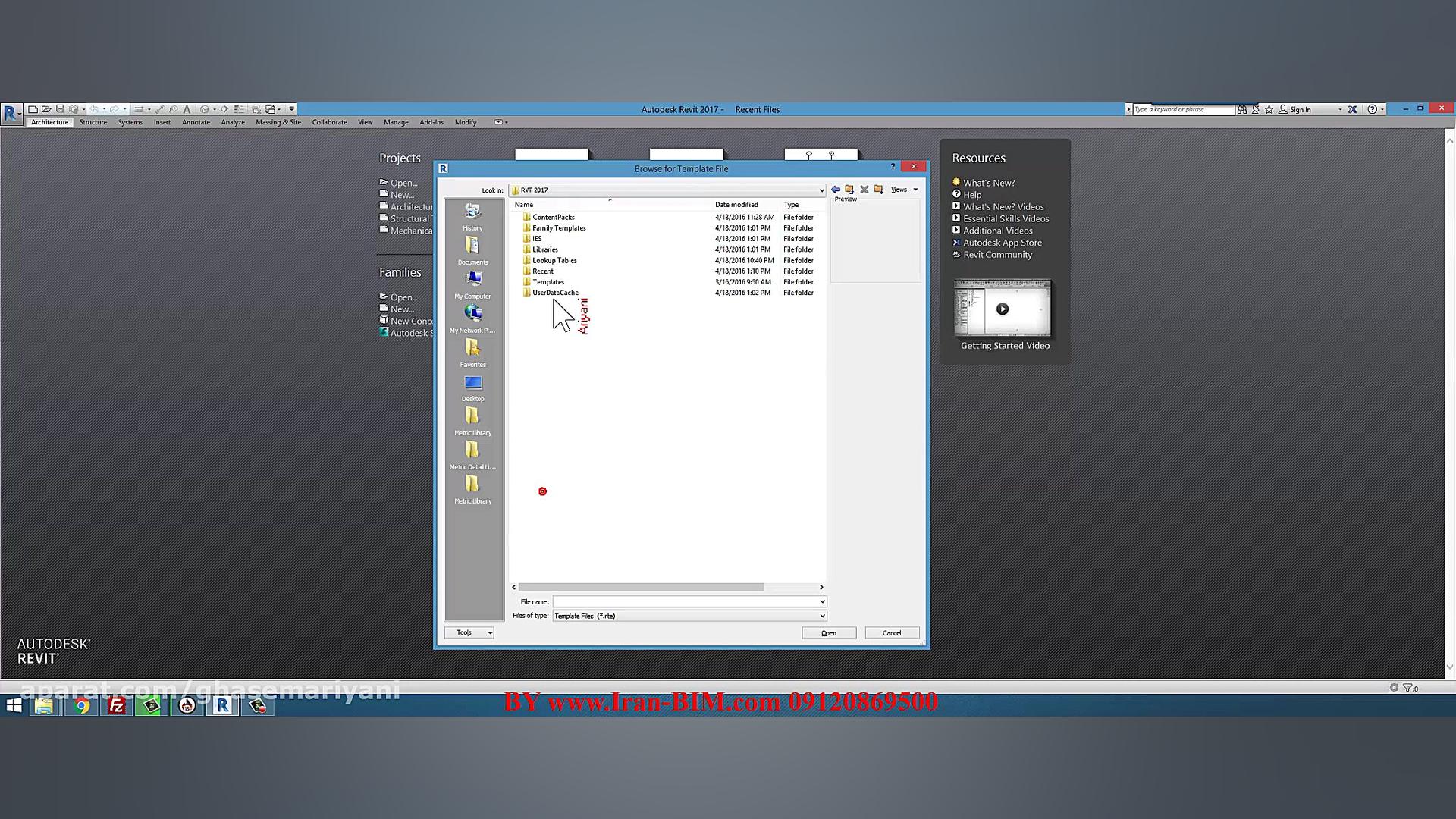Expand the Files of type combo box

(822, 616)
